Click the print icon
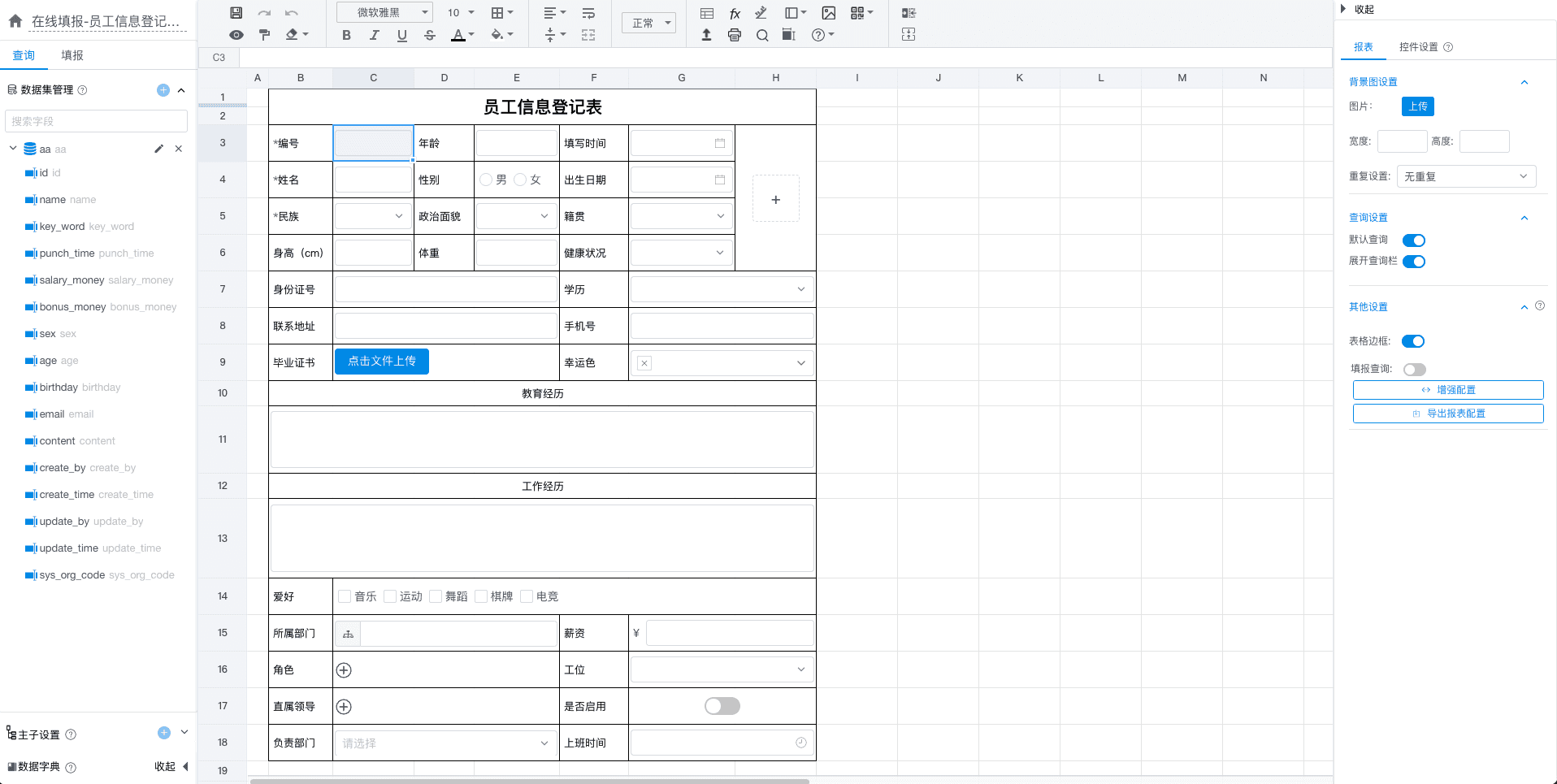Screen dimensions: 1557x784 click(735, 35)
